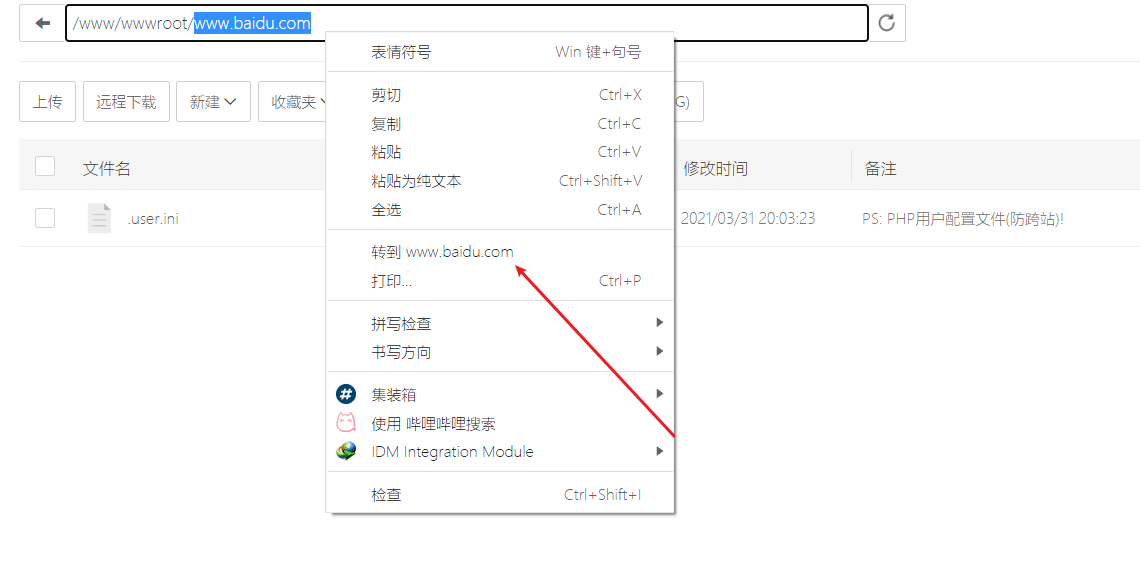Expand the 集装箱 submenu arrow
This screenshot has width=1140, height=575.
[659, 393]
